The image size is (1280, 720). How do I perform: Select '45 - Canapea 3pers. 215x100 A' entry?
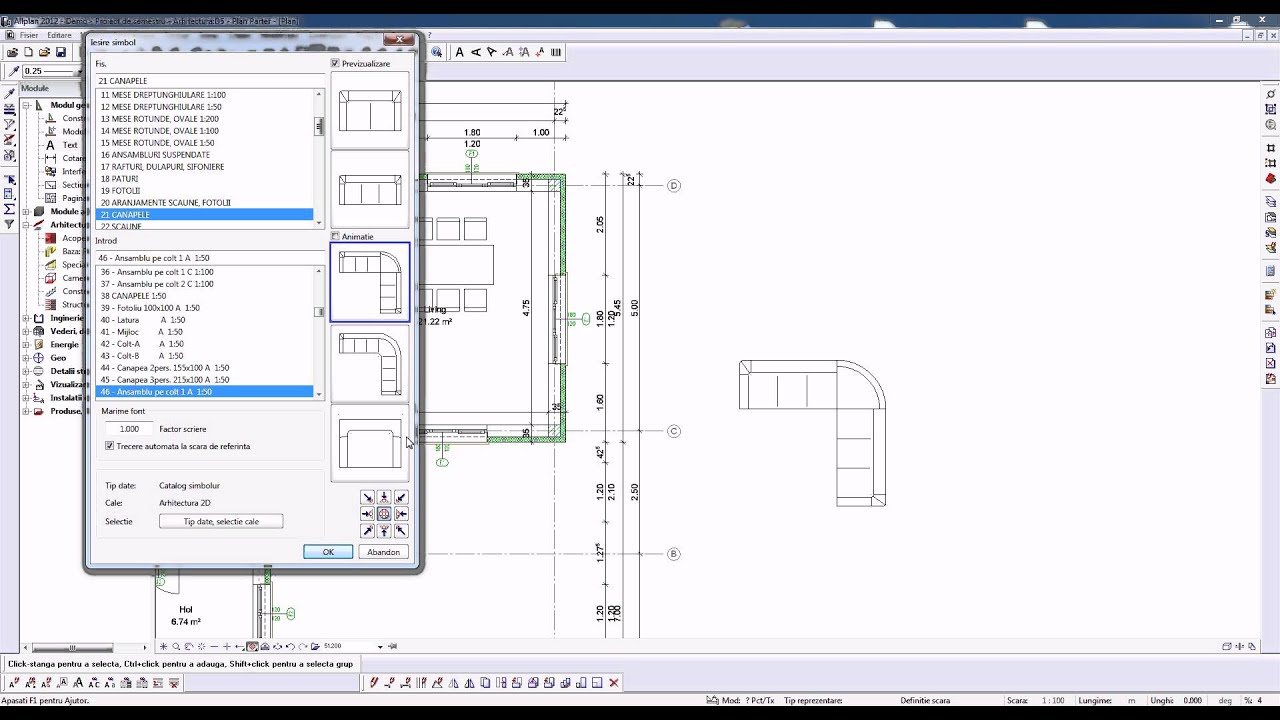pyautogui.click(x=205, y=380)
